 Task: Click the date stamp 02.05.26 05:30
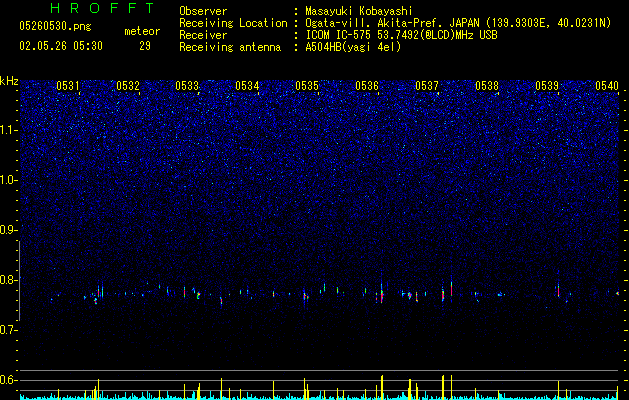click(x=61, y=46)
